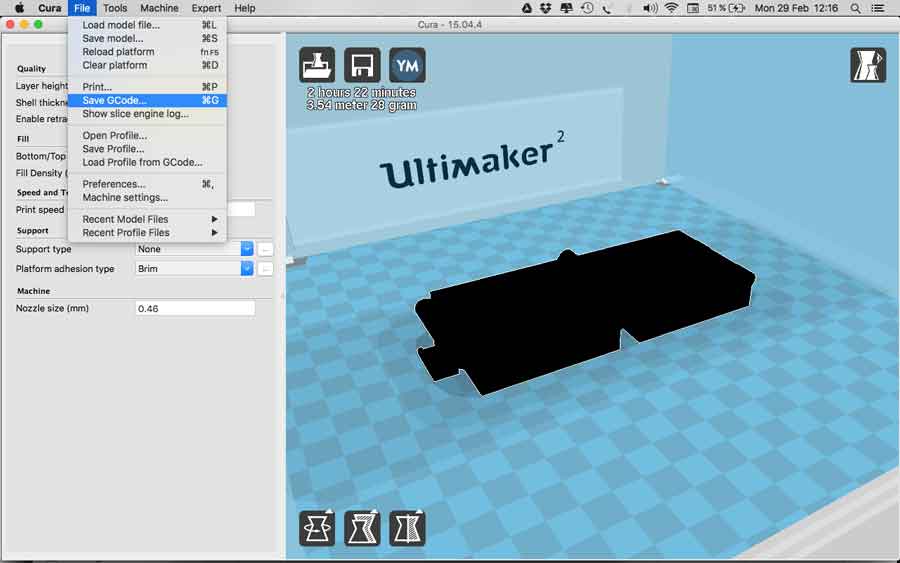Screen dimensions: 900x563
Task: Click the YM YouMagine share icon
Action: (408, 65)
